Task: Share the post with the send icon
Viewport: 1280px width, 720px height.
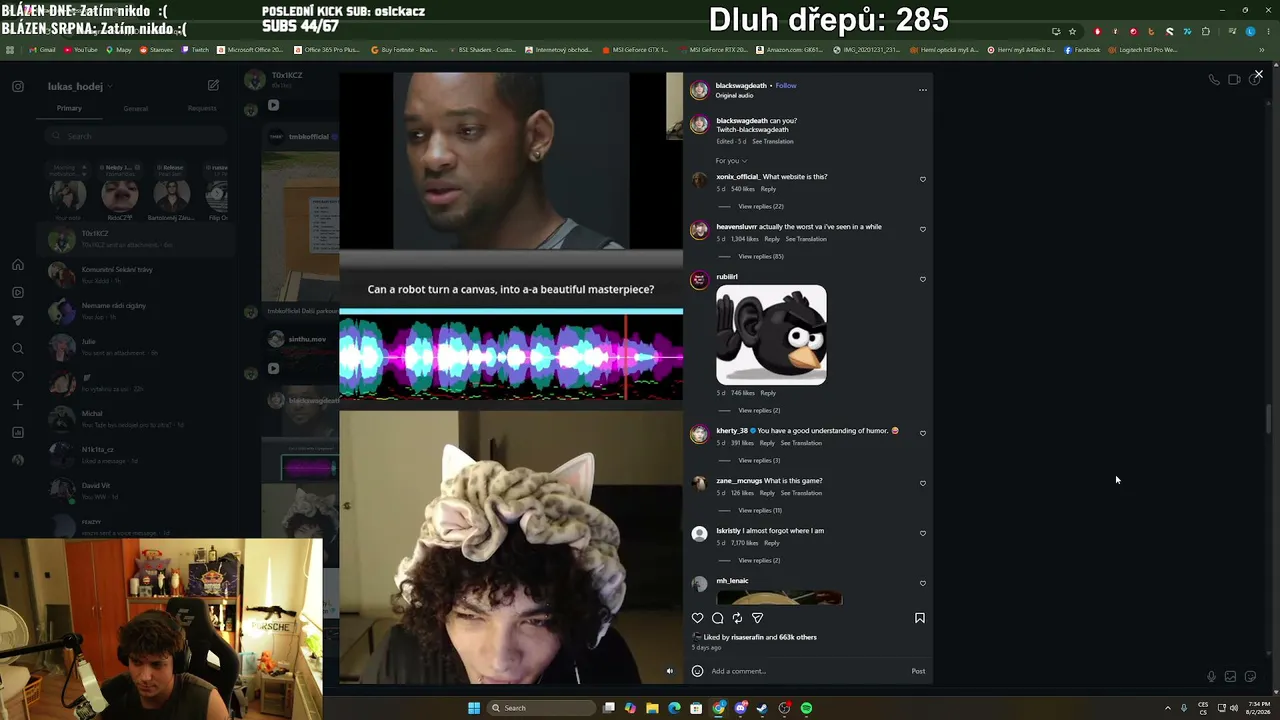Action: [x=757, y=618]
